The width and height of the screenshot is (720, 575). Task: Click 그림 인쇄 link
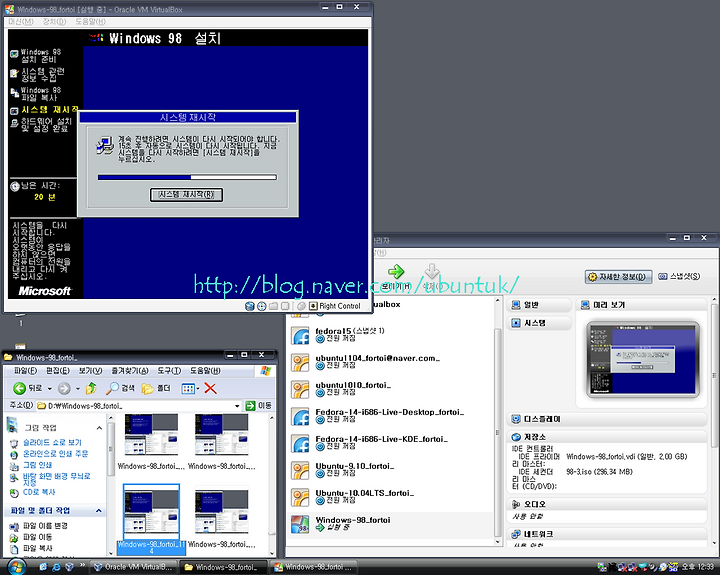[38, 465]
